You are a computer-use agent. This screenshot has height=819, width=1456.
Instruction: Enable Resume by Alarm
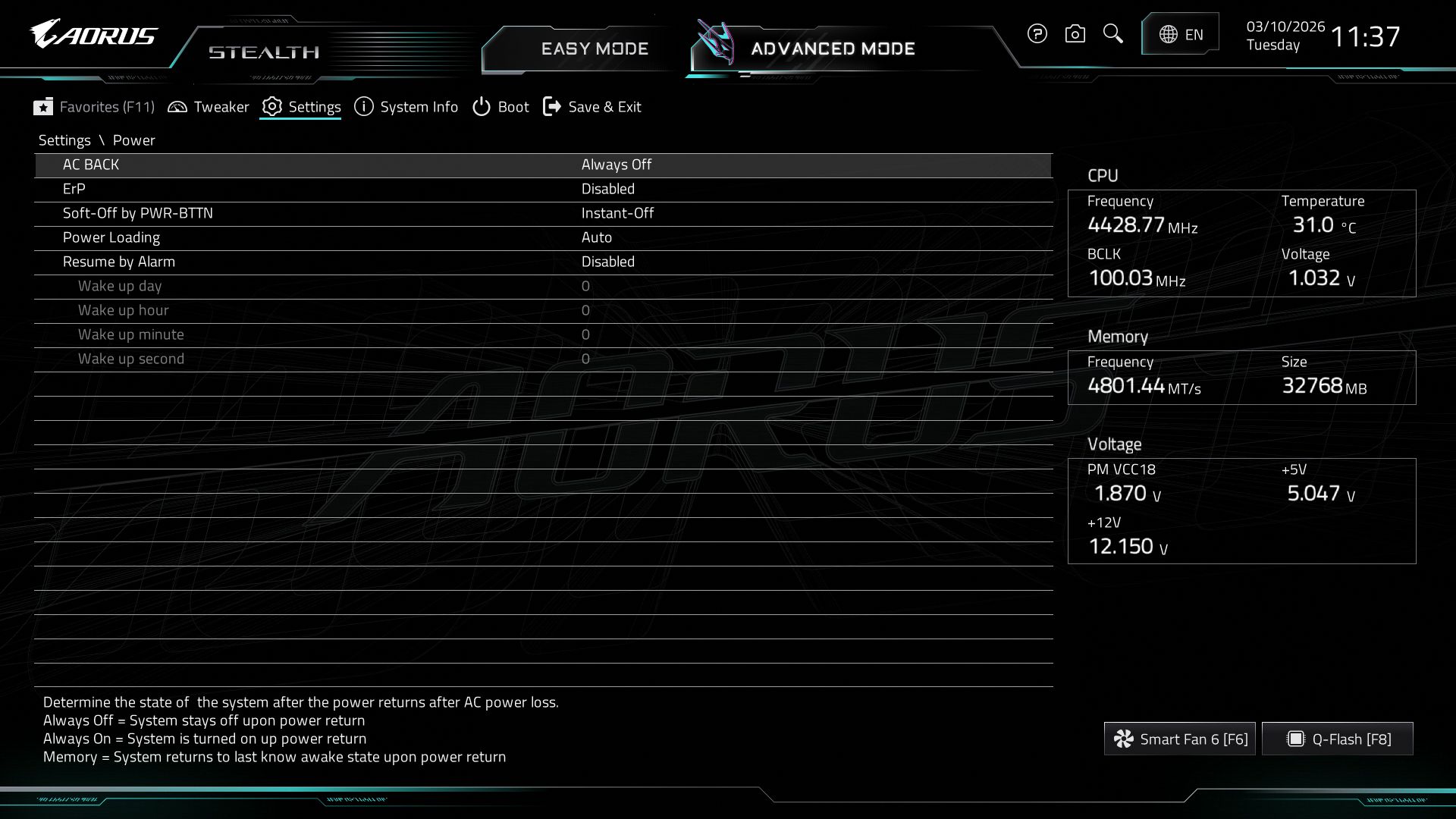(607, 262)
